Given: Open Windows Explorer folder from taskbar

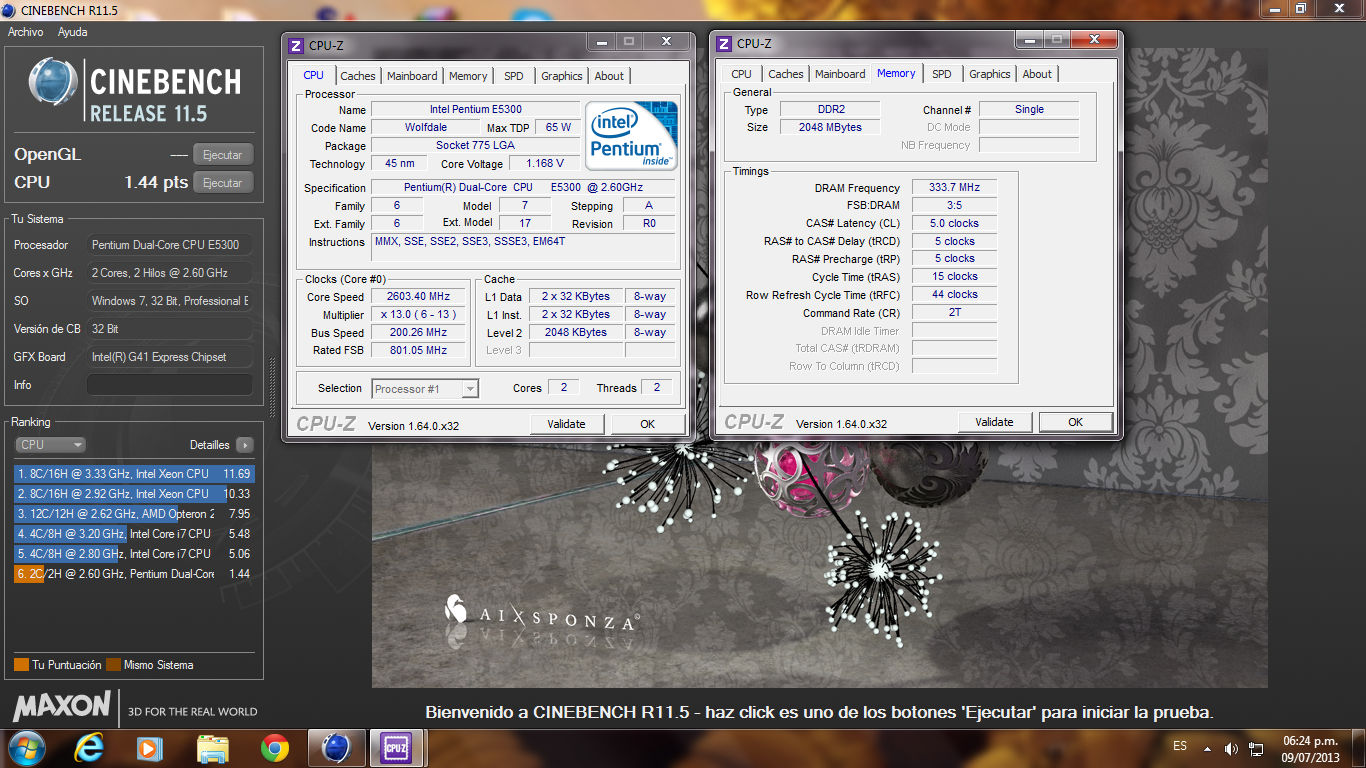Looking at the screenshot, I should (x=213, y=747).
